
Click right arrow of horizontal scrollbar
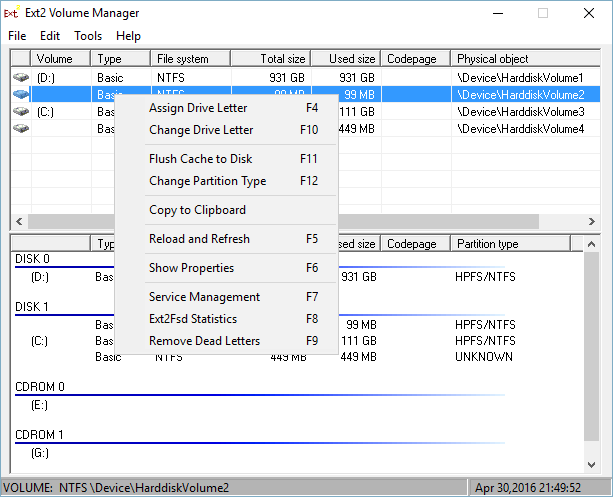tap(591, 221)
